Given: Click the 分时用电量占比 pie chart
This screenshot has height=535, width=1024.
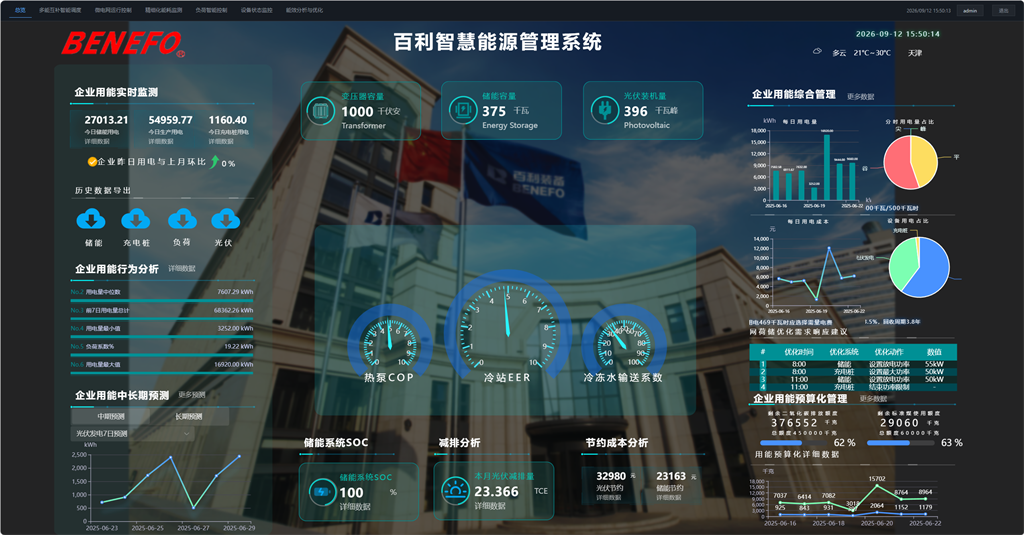Looking at the screenshot, I should tap(910, 161).
